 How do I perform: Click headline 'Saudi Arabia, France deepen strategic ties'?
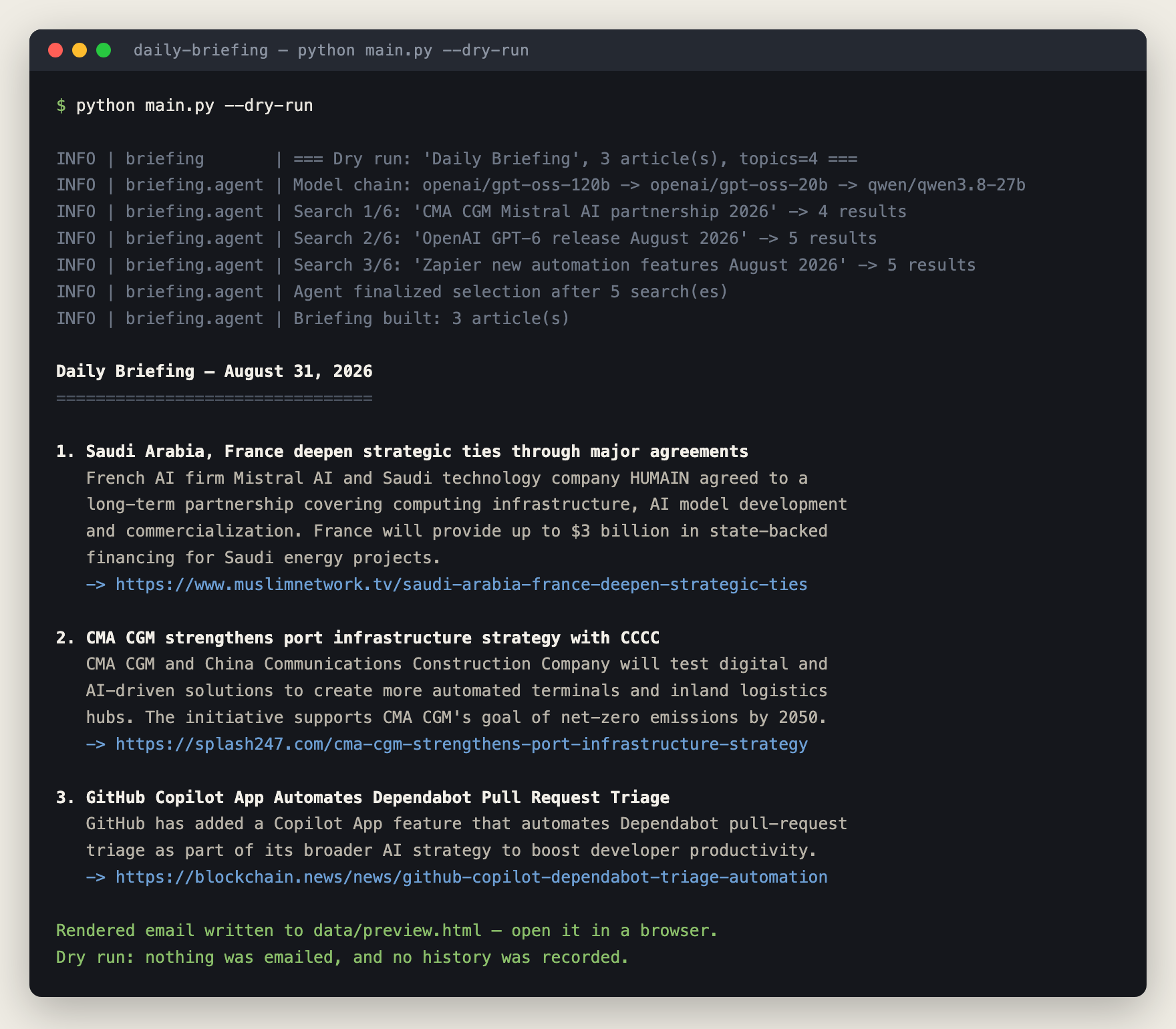tap(417, 452)
